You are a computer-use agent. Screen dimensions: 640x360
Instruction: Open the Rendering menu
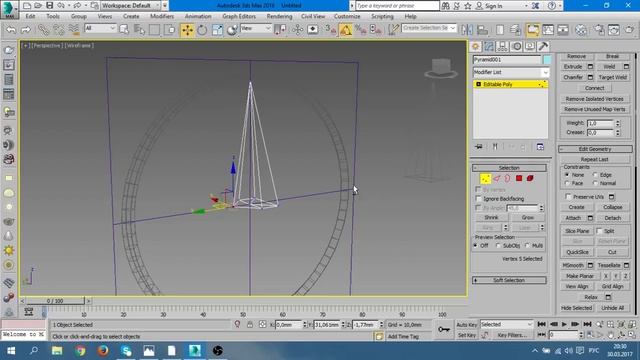pyautogui.click(x=279, y=16)
